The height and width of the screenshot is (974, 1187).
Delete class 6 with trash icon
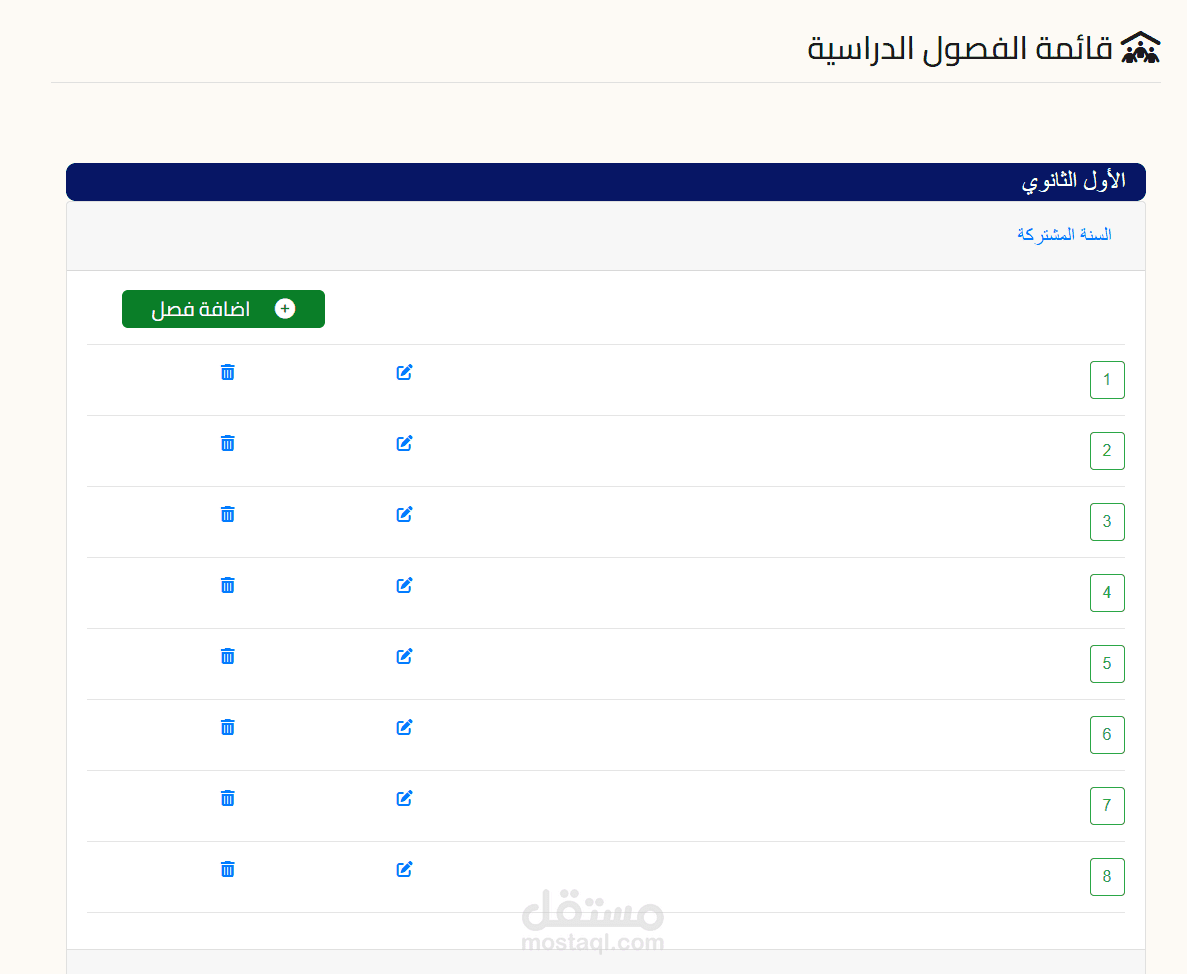pyautogui.click(x=227, y=727)
